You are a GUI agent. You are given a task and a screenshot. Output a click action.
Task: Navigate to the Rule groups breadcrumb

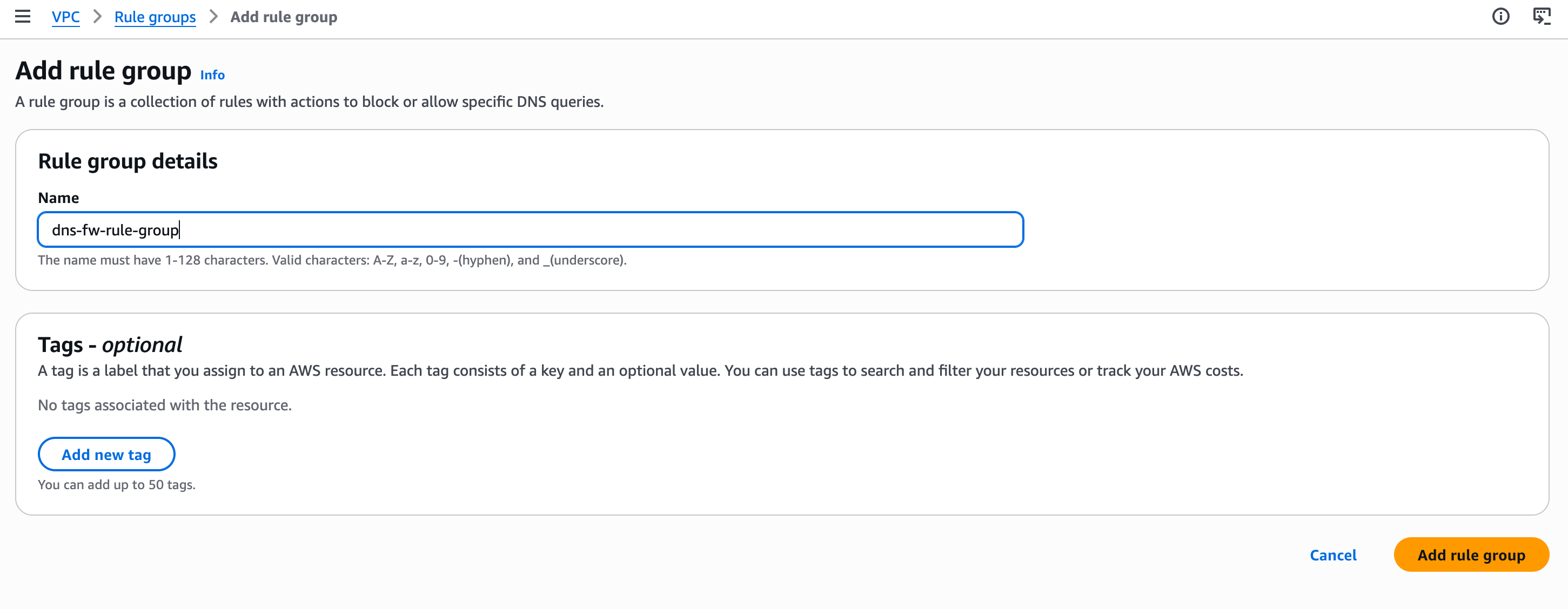coord(155,17)
